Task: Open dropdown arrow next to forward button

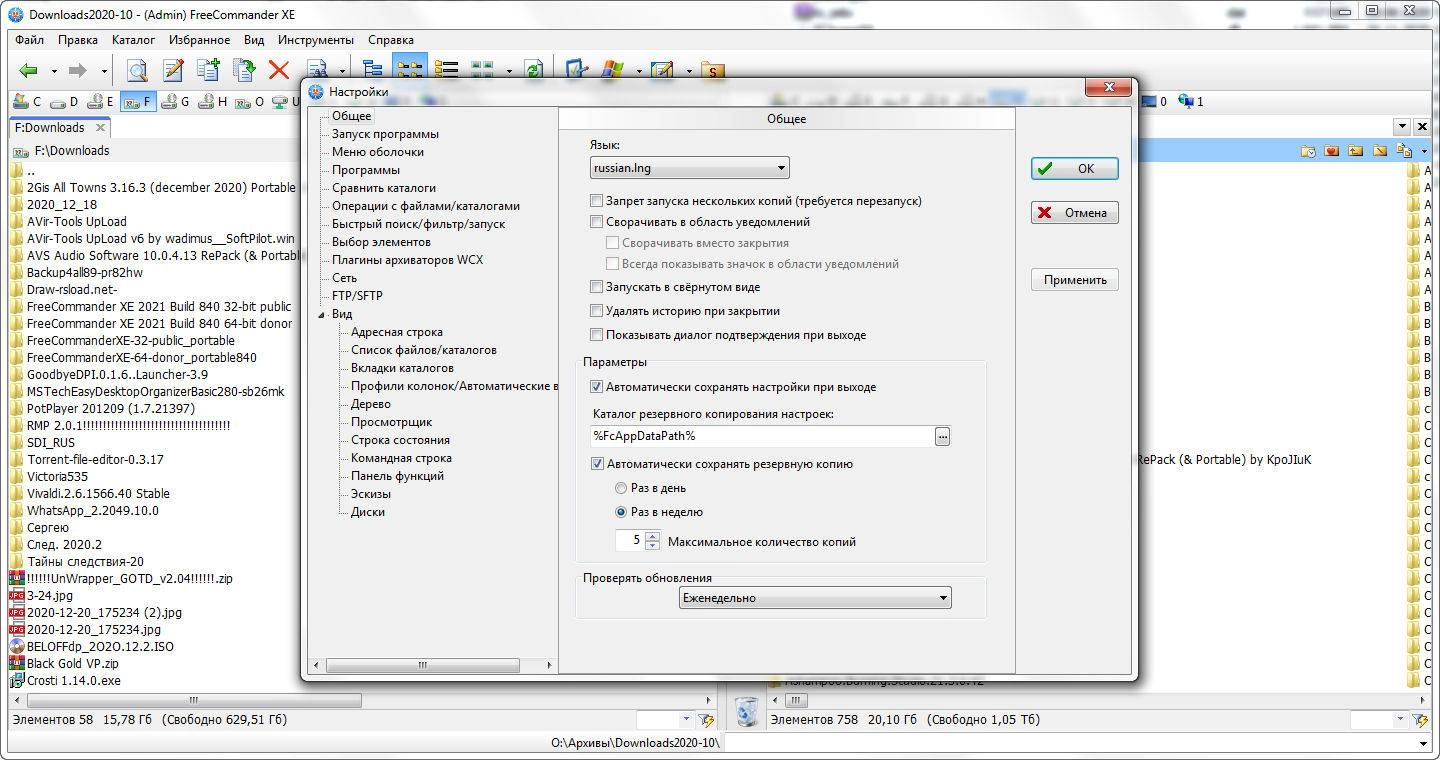Action: pos(104,71)
